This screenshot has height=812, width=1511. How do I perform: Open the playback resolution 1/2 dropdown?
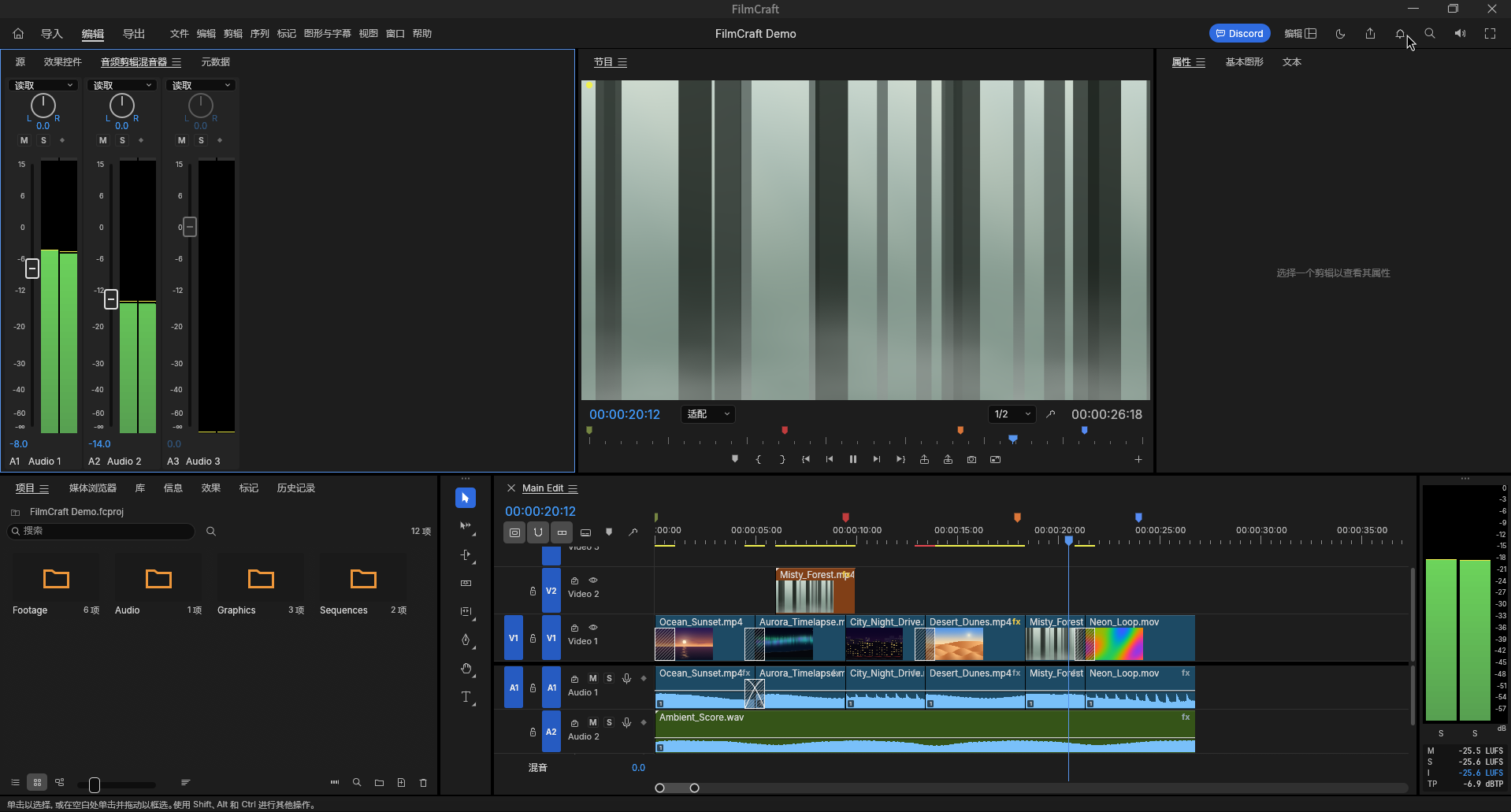1012,414
